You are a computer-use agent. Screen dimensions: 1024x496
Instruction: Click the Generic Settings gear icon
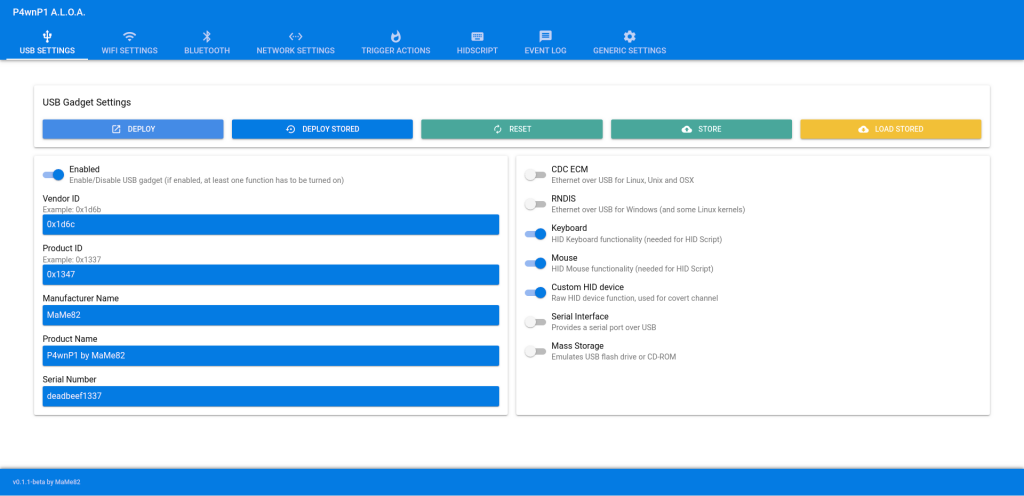629,36
